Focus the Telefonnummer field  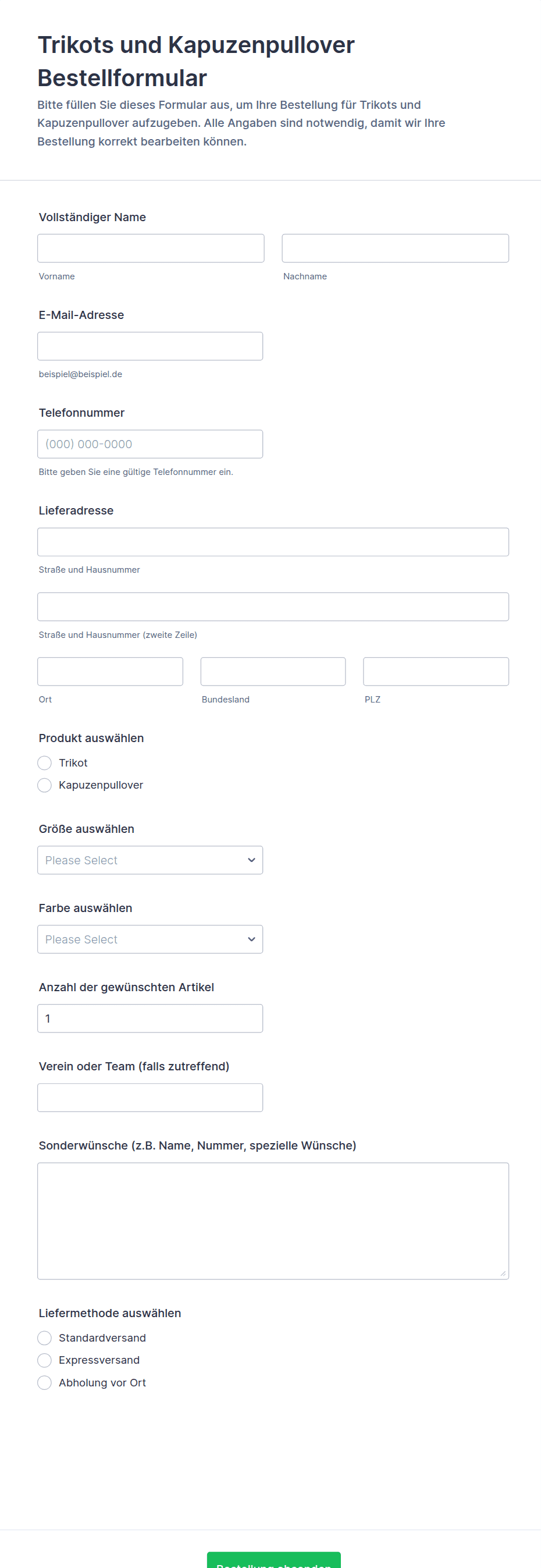150,444
